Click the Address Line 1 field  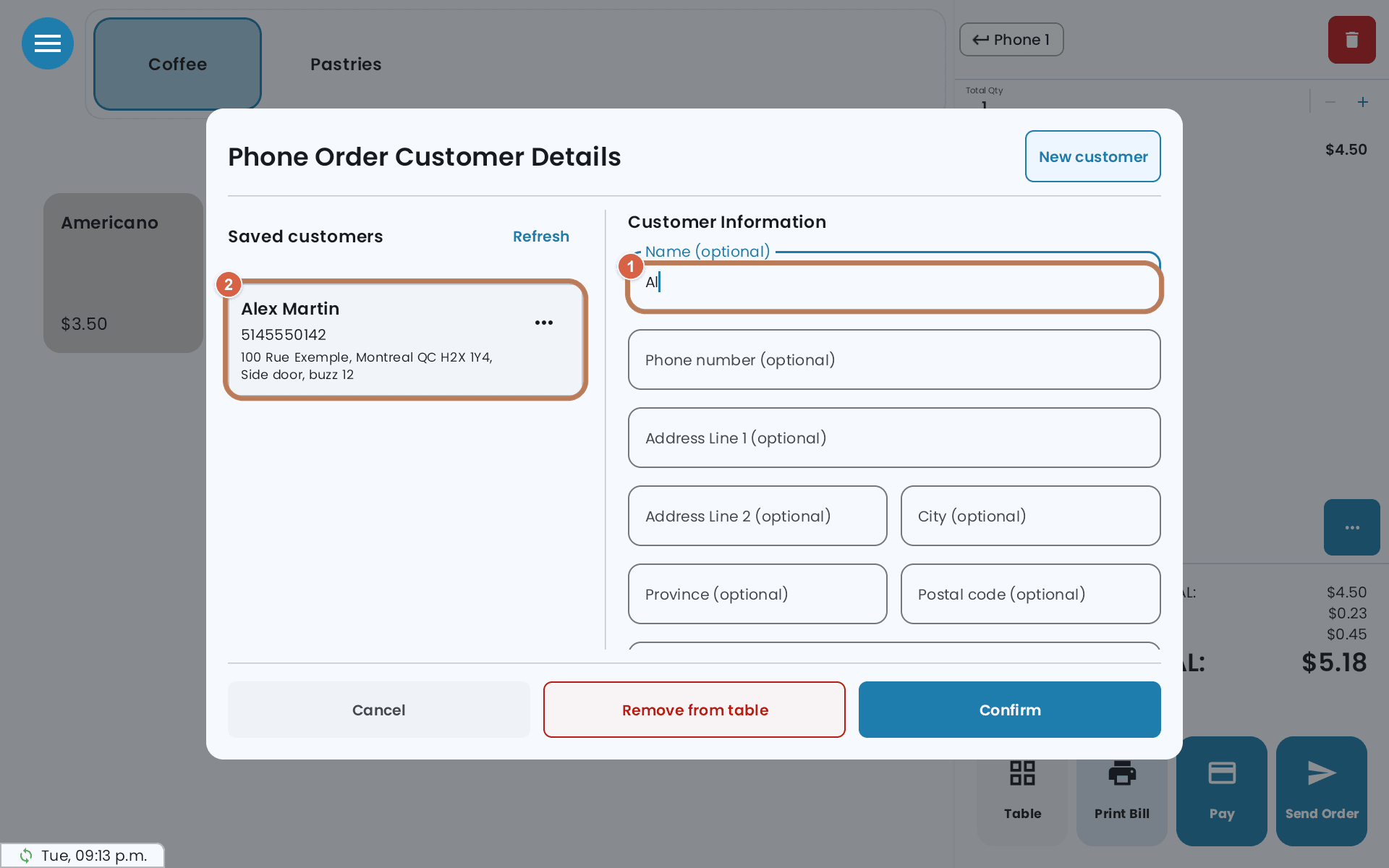point(894,438)
